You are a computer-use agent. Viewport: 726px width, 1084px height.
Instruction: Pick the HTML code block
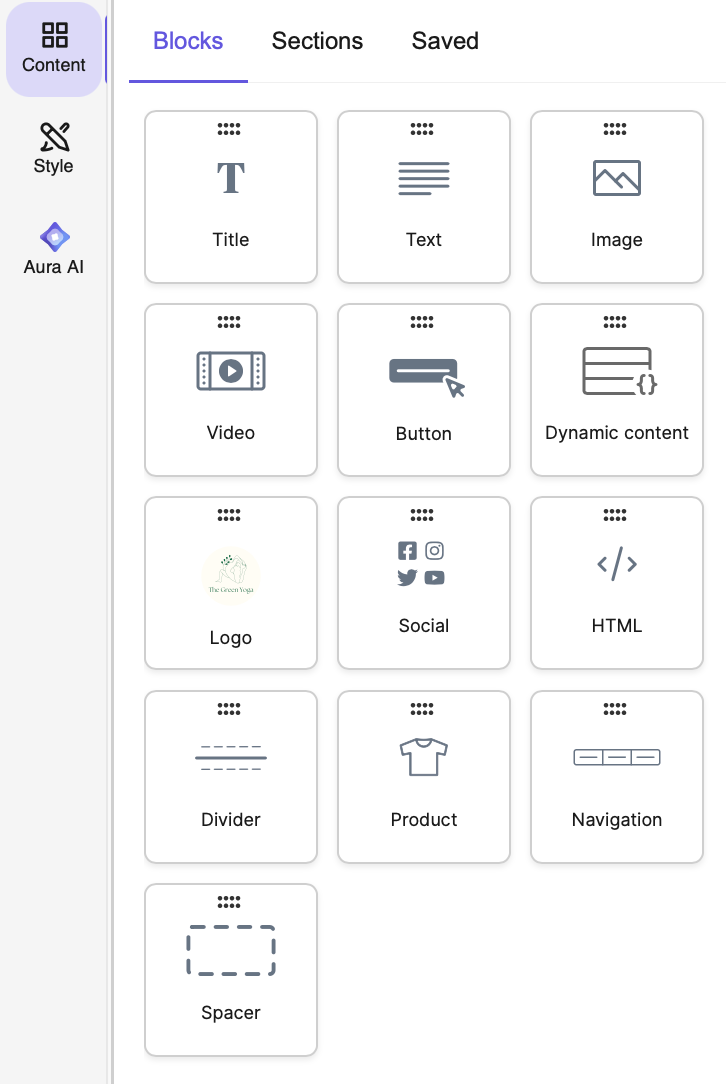tap(617, 583)
